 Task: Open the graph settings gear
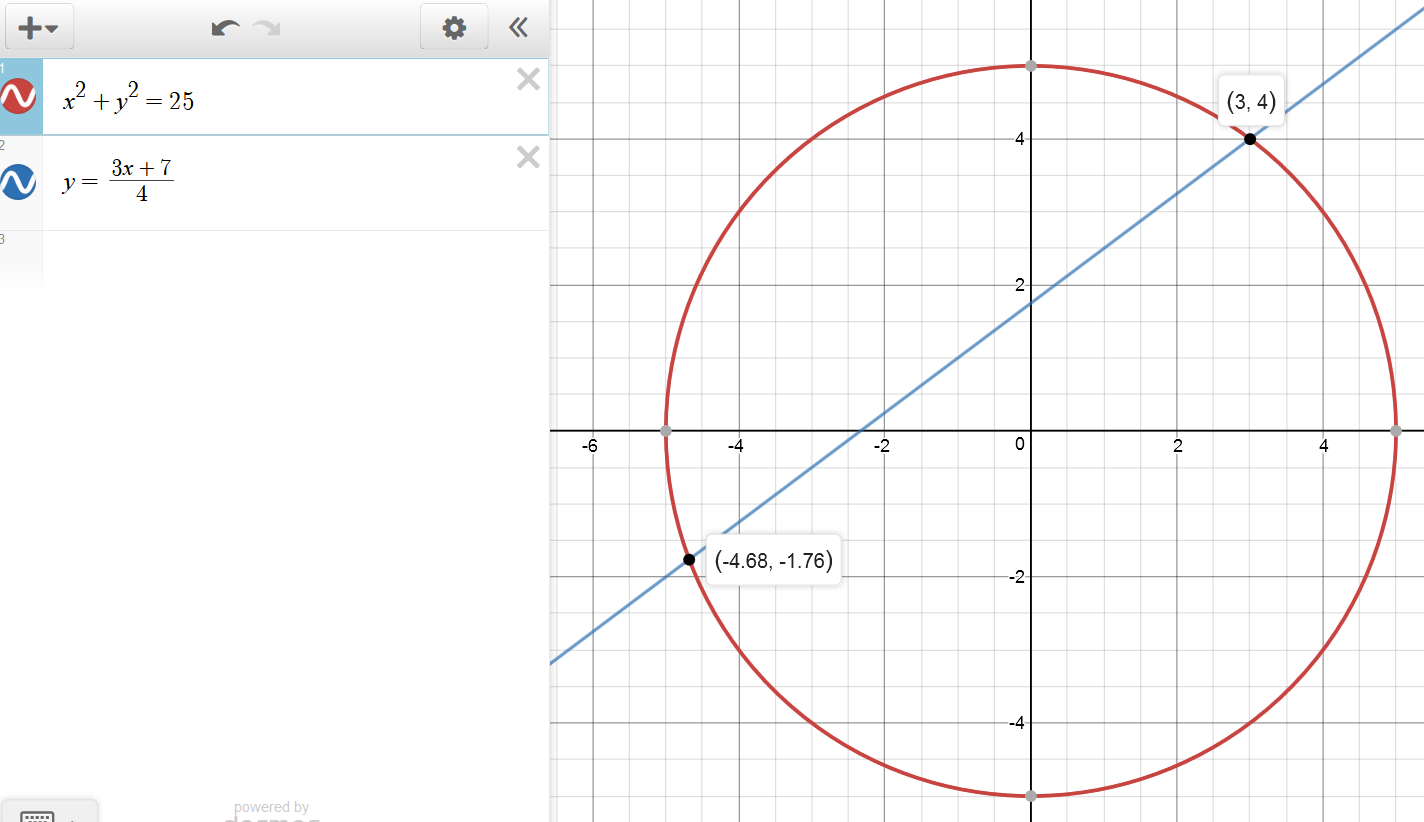point(454,28)
